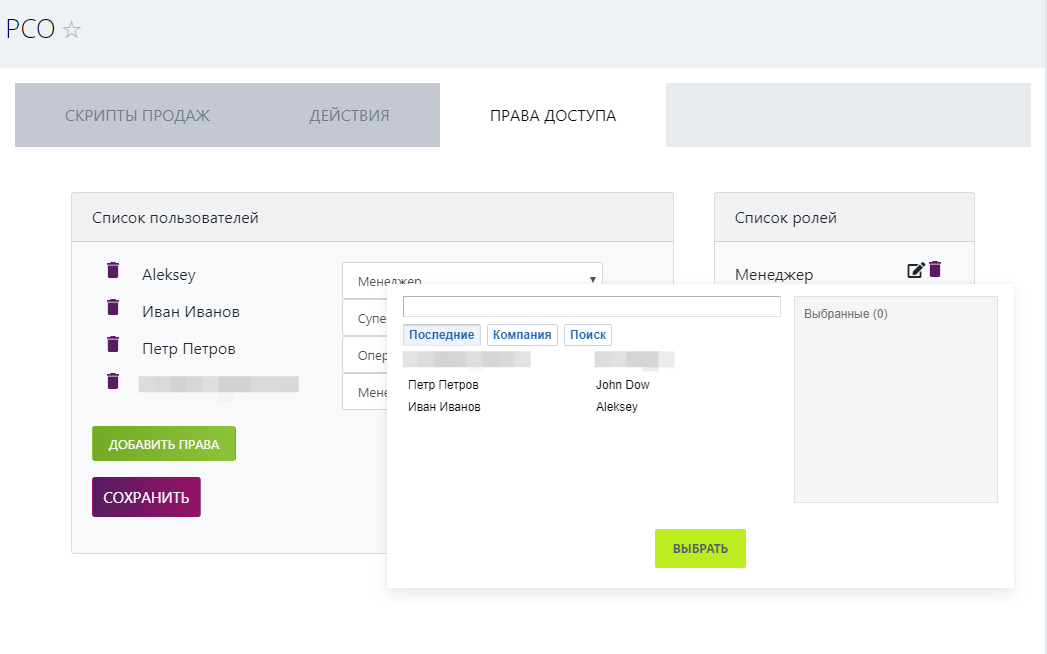Click the Список ролей header

[x=785, y=218]
